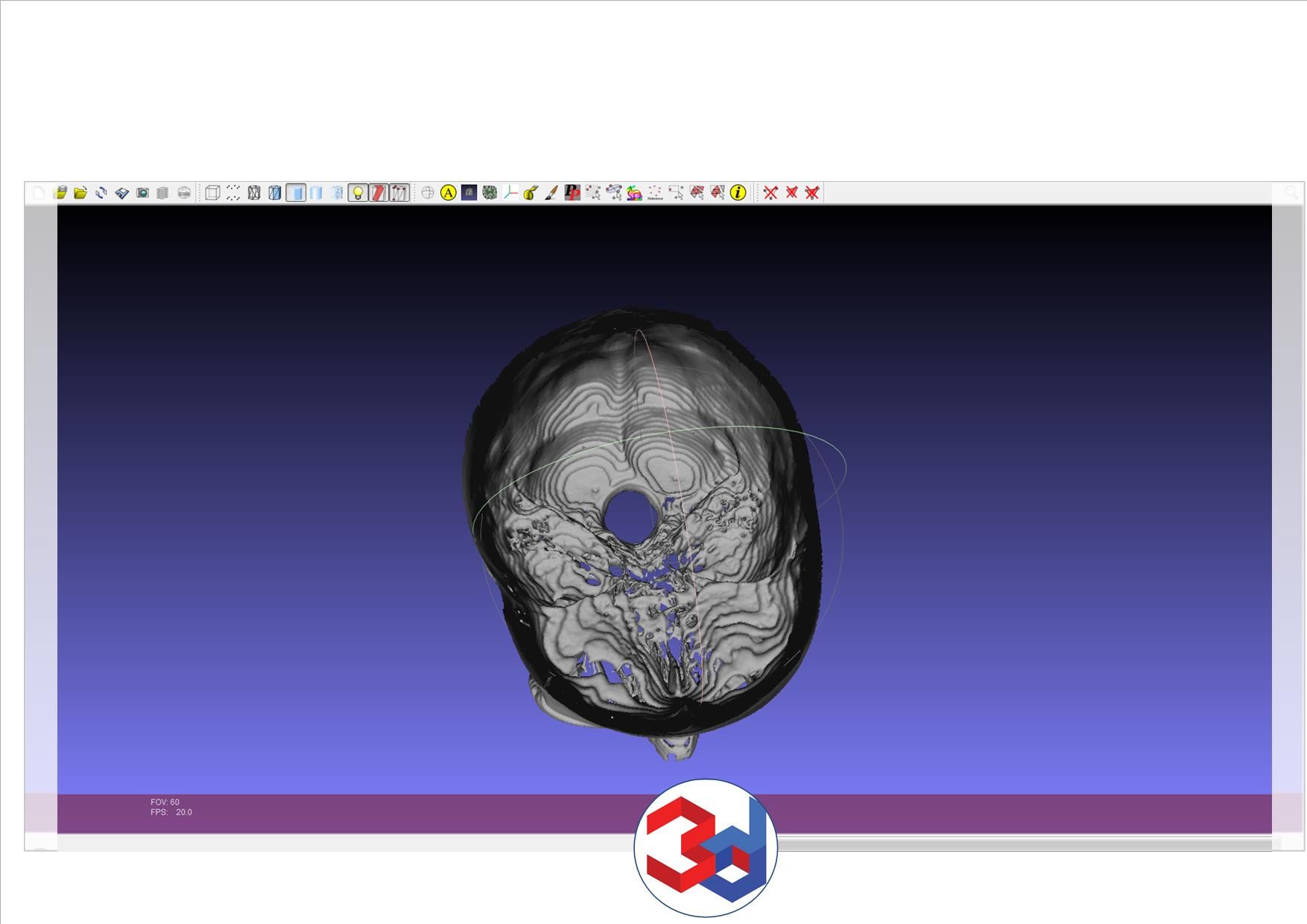Show the layer dialog stack icon

[162, 193]
